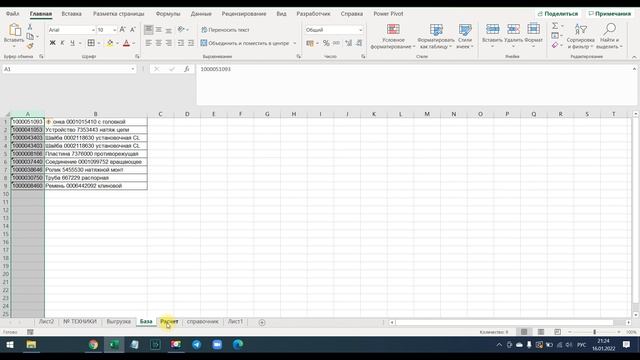Add a new sheet with plus button
This screenshot has width=640, height=360.
pyautogui.click(x=262, y=322)
